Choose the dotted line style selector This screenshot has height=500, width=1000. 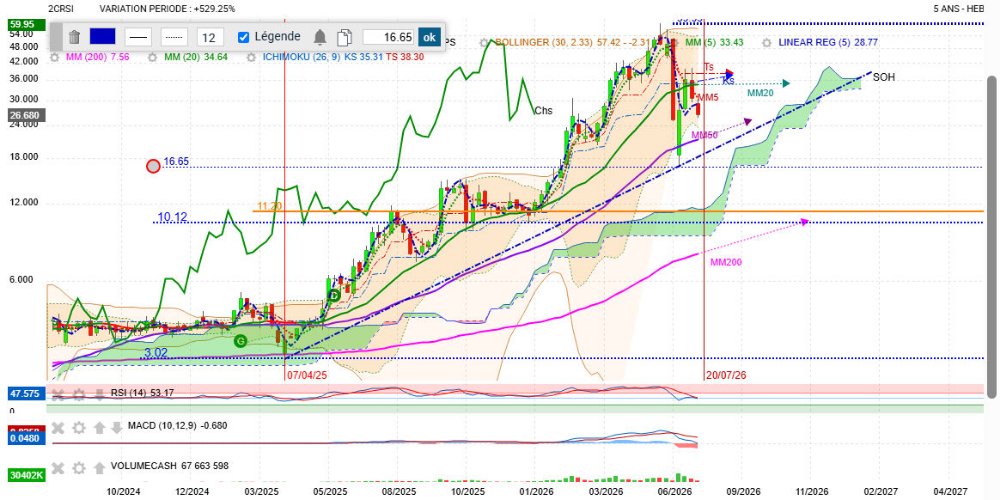tap(174, 37)
